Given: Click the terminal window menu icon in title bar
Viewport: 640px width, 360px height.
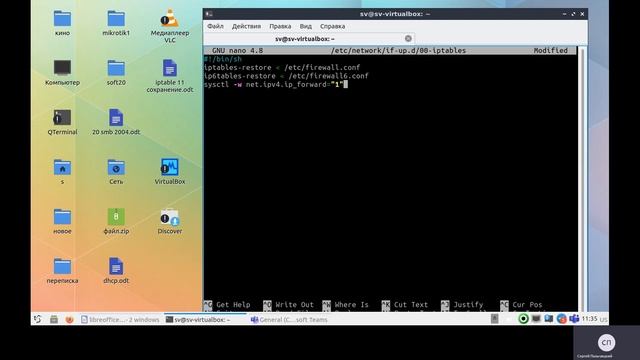Looking at the screenshot, I should [x=209, y=14].
